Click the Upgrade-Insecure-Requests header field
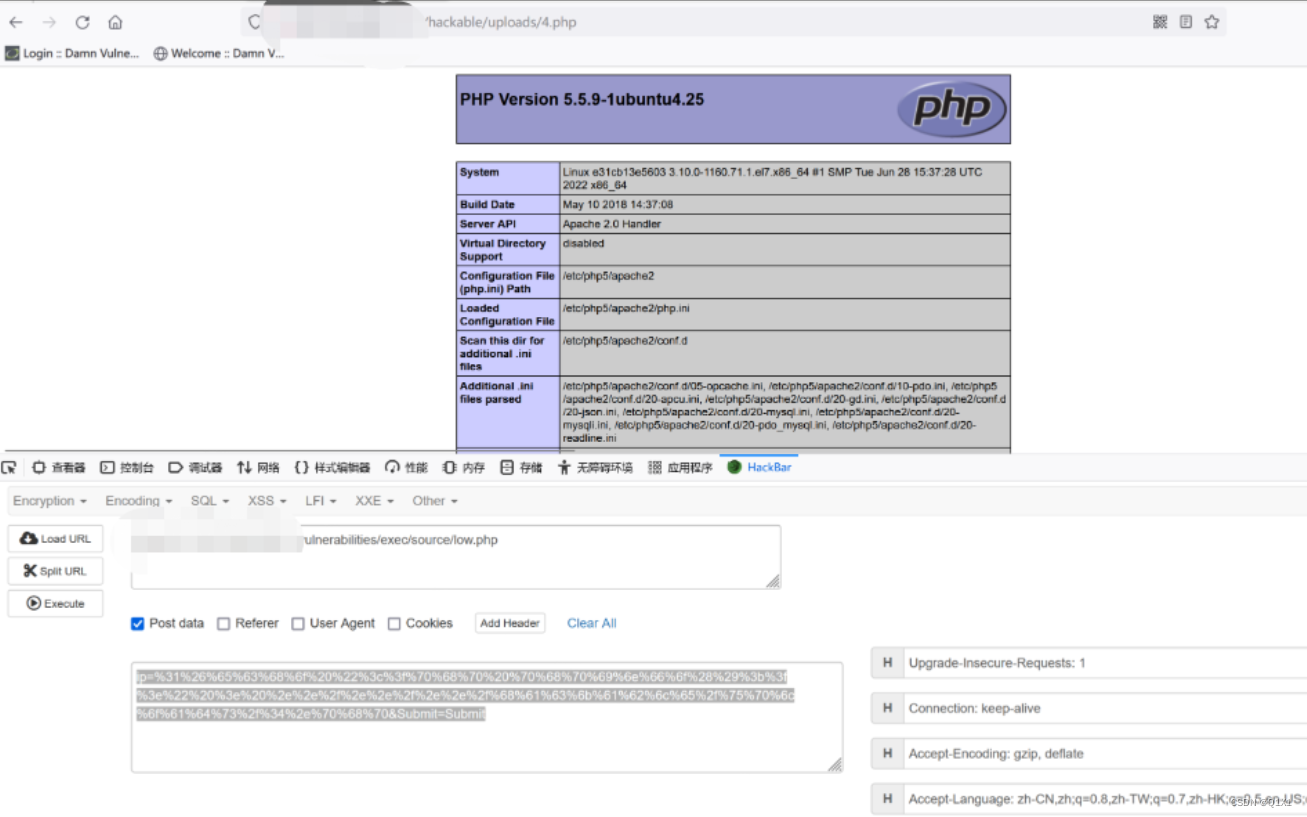 (x=1104, y=663)
